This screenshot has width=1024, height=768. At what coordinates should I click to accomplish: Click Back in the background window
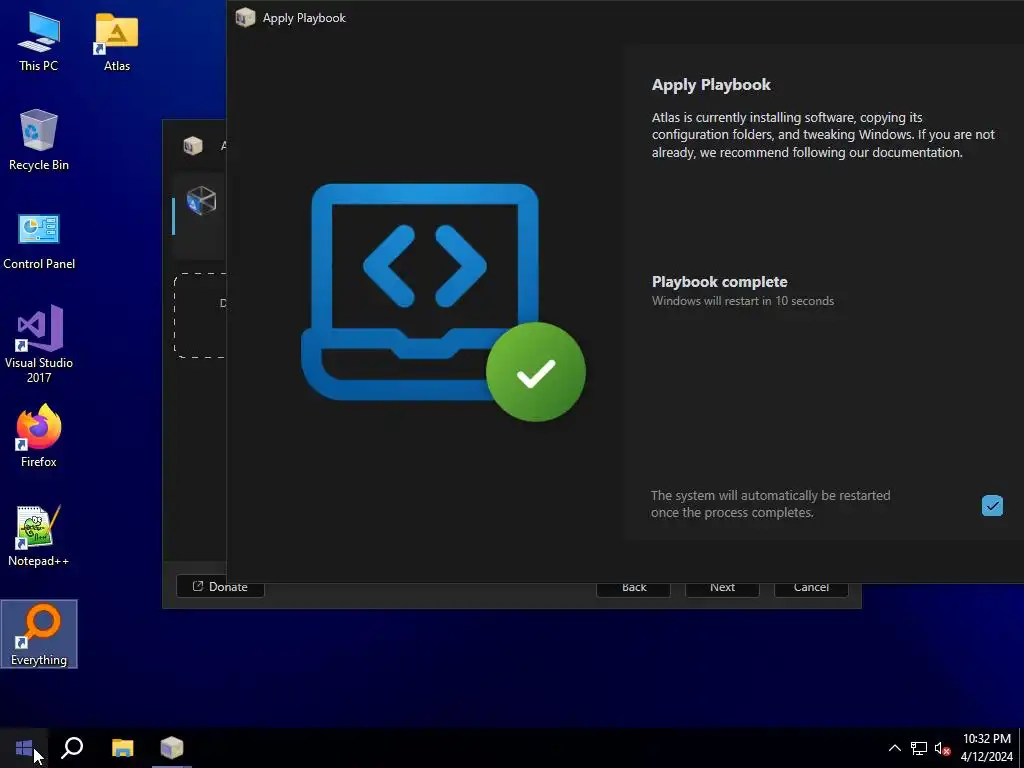(x=633, y=589)
